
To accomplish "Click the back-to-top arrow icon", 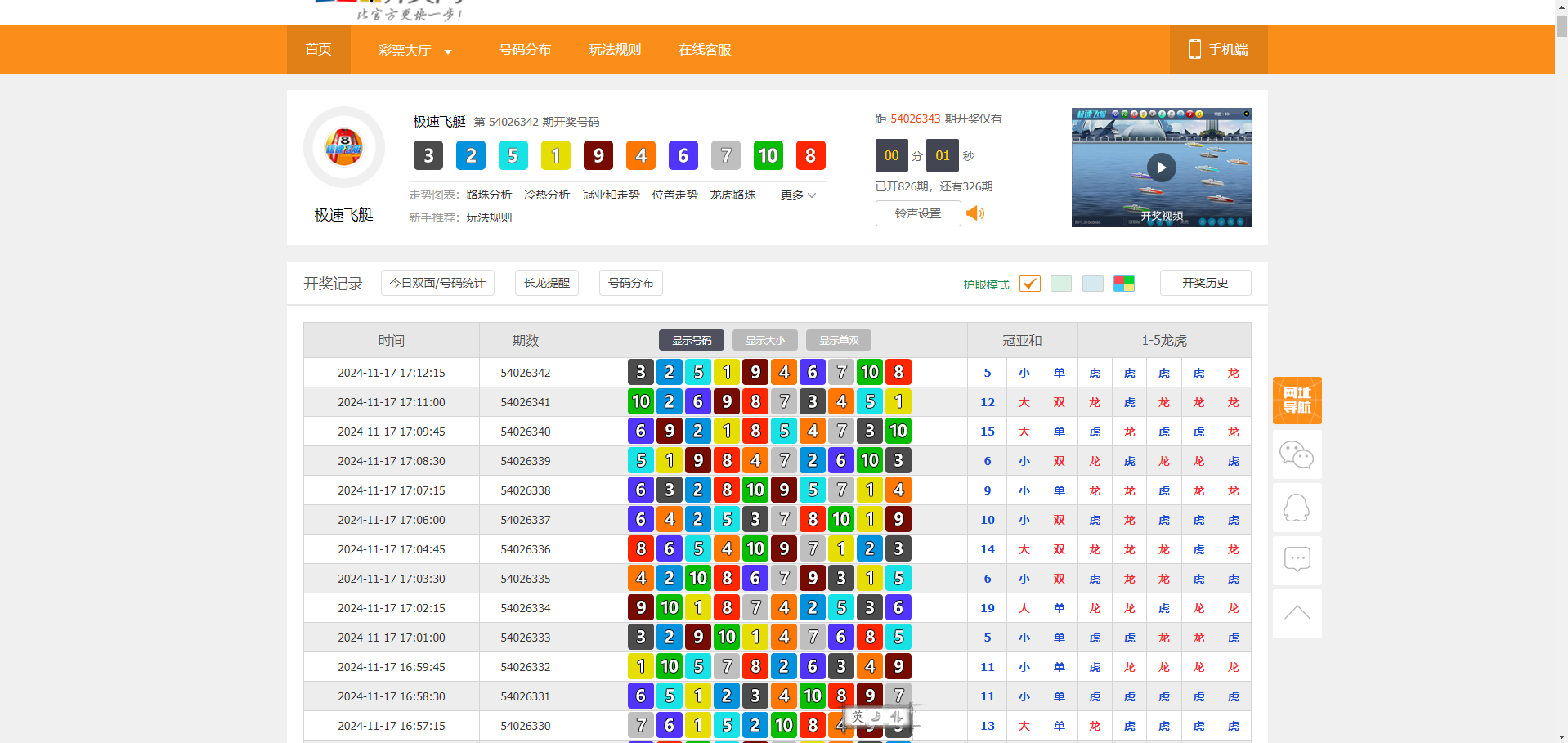I will point(1297,613).
